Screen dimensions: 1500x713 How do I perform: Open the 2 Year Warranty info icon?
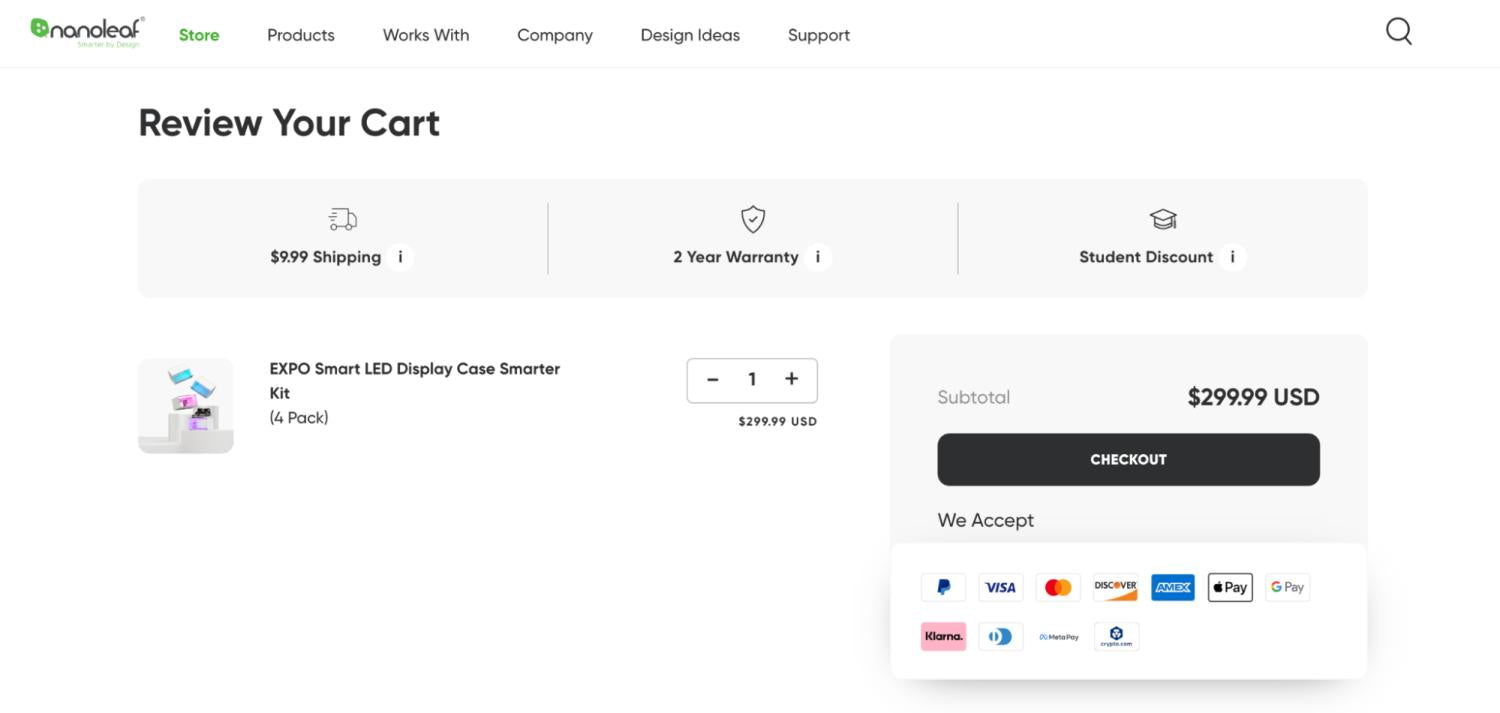[817, 257]
